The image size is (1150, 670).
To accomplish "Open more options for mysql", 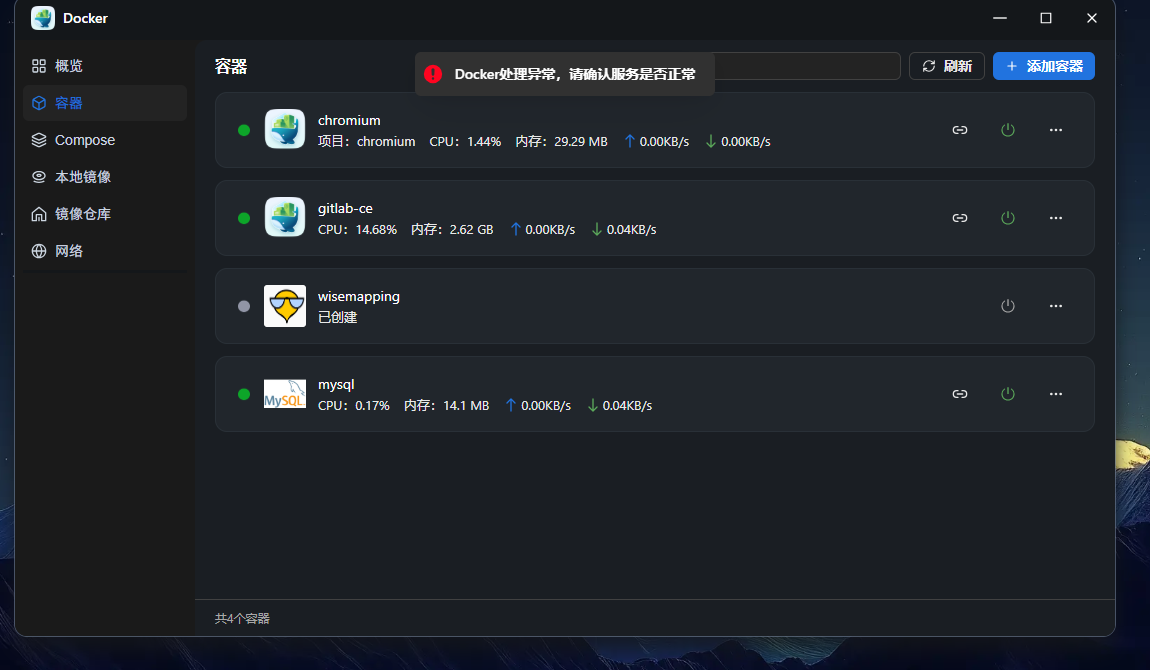I will tap(1055, 394).
